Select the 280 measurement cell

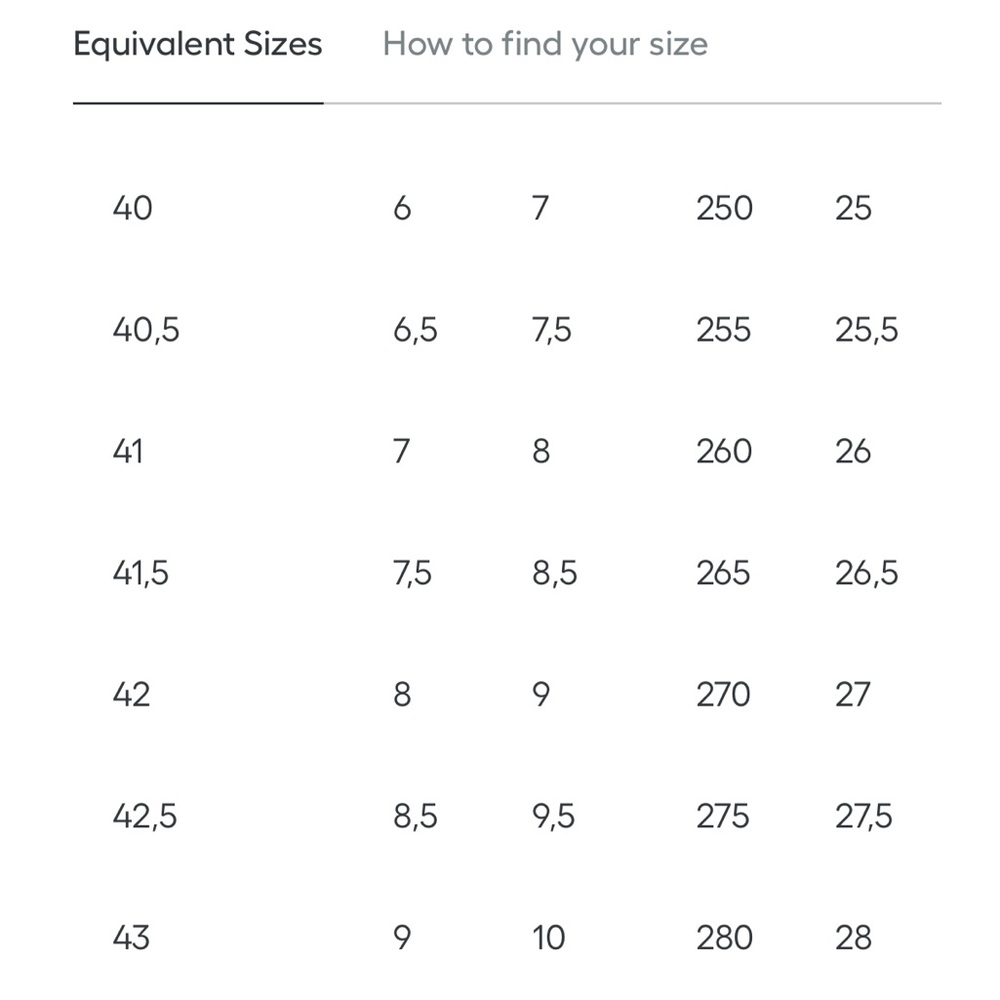tap(725, 938)
